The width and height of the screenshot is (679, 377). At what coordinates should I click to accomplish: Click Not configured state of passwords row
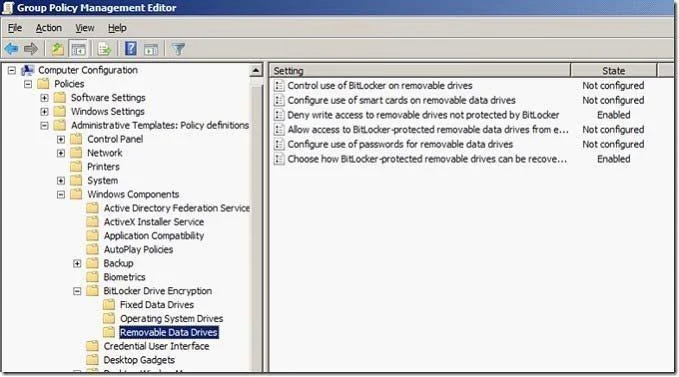pyautogui.click(x=613, y=145)
